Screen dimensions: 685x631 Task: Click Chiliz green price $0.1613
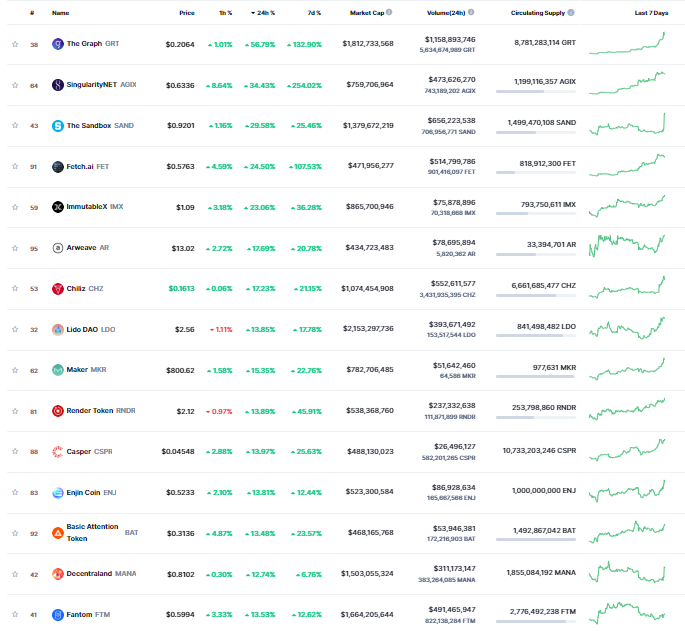[x=181, y=289]
